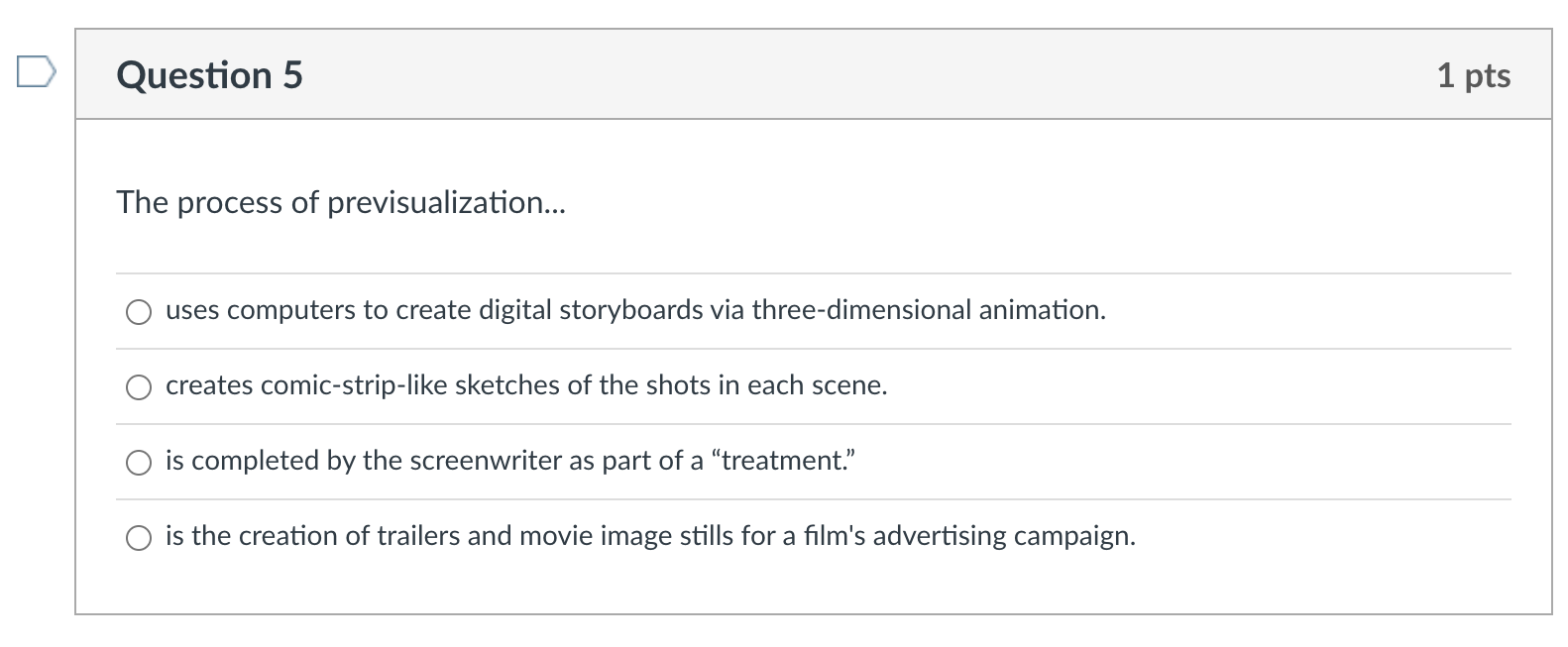Image resolution: width=1568 pixels, height=647 pixels.
Task: Click the Question 5 header text
Action: [x=209, y=74]
